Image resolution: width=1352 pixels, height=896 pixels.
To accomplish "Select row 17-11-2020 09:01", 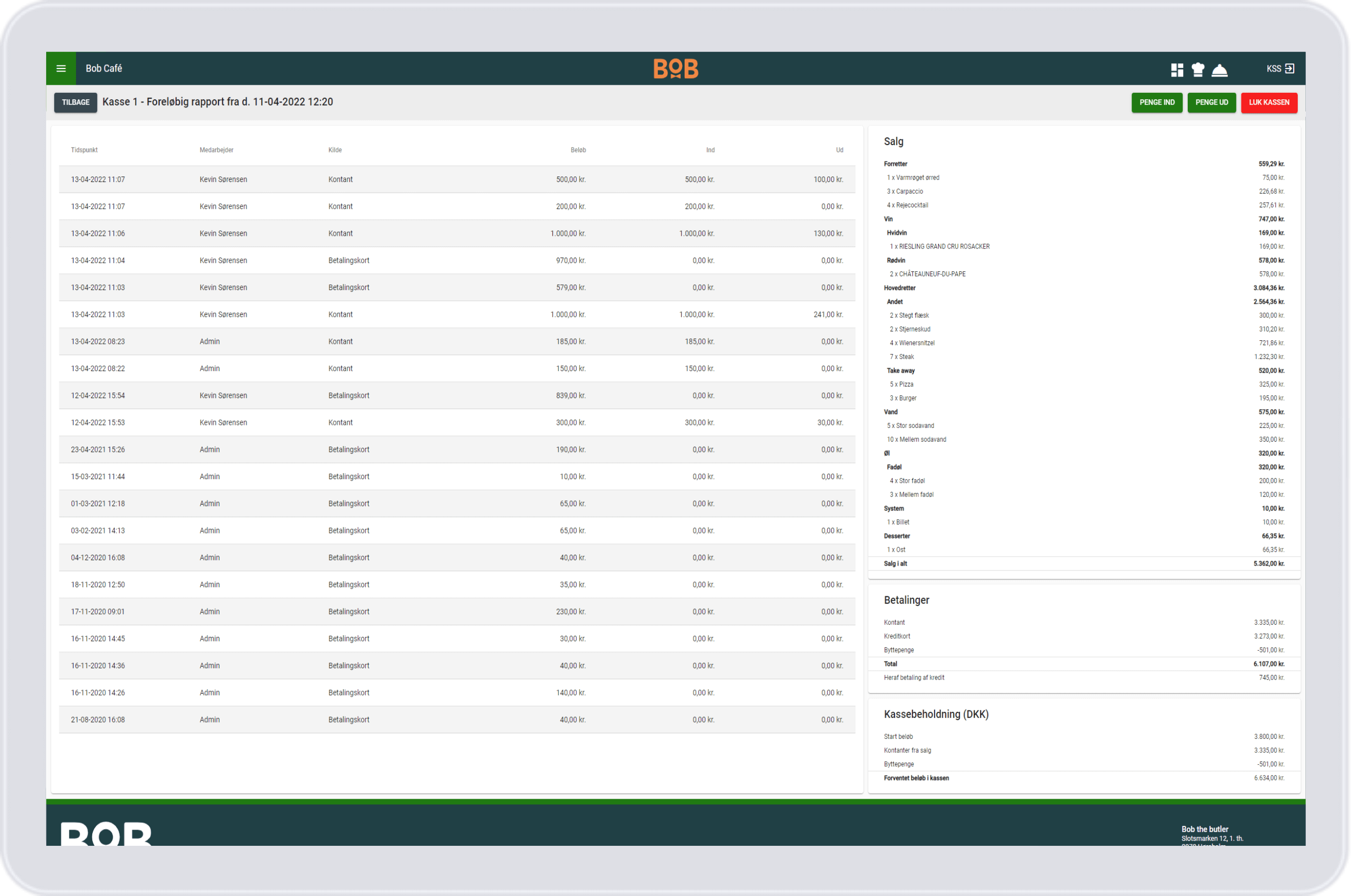I will tap(457, 612).
